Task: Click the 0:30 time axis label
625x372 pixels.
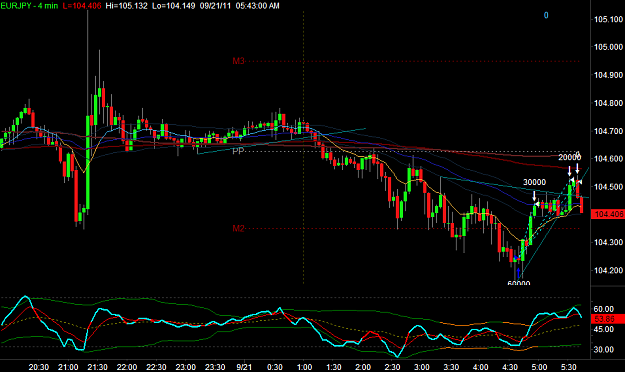Action: tap(275, 367)
